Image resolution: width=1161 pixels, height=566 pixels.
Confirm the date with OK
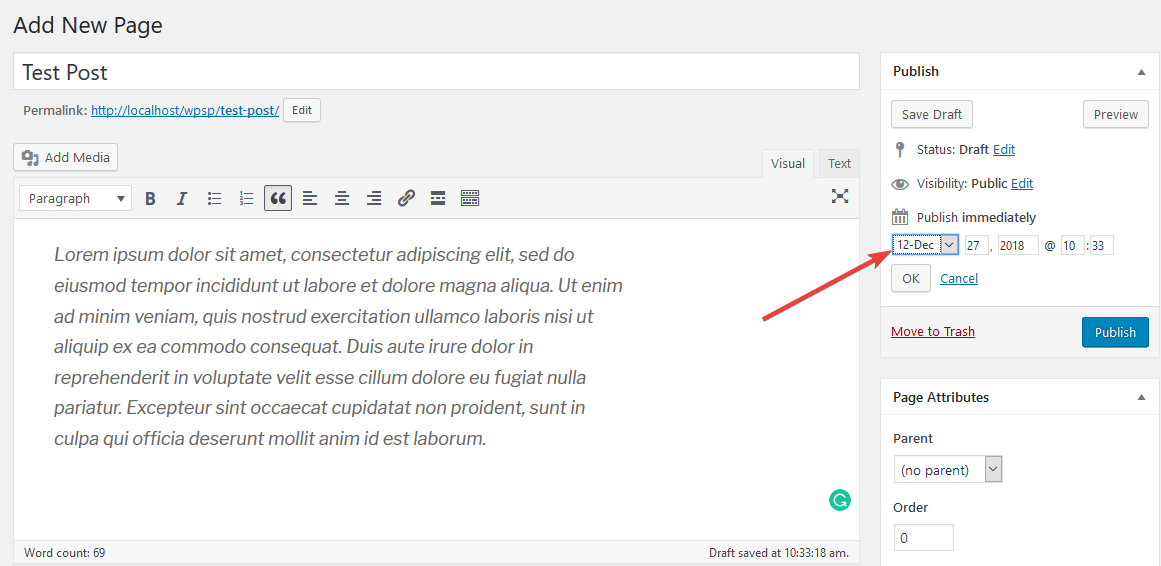tap(911, 279)
